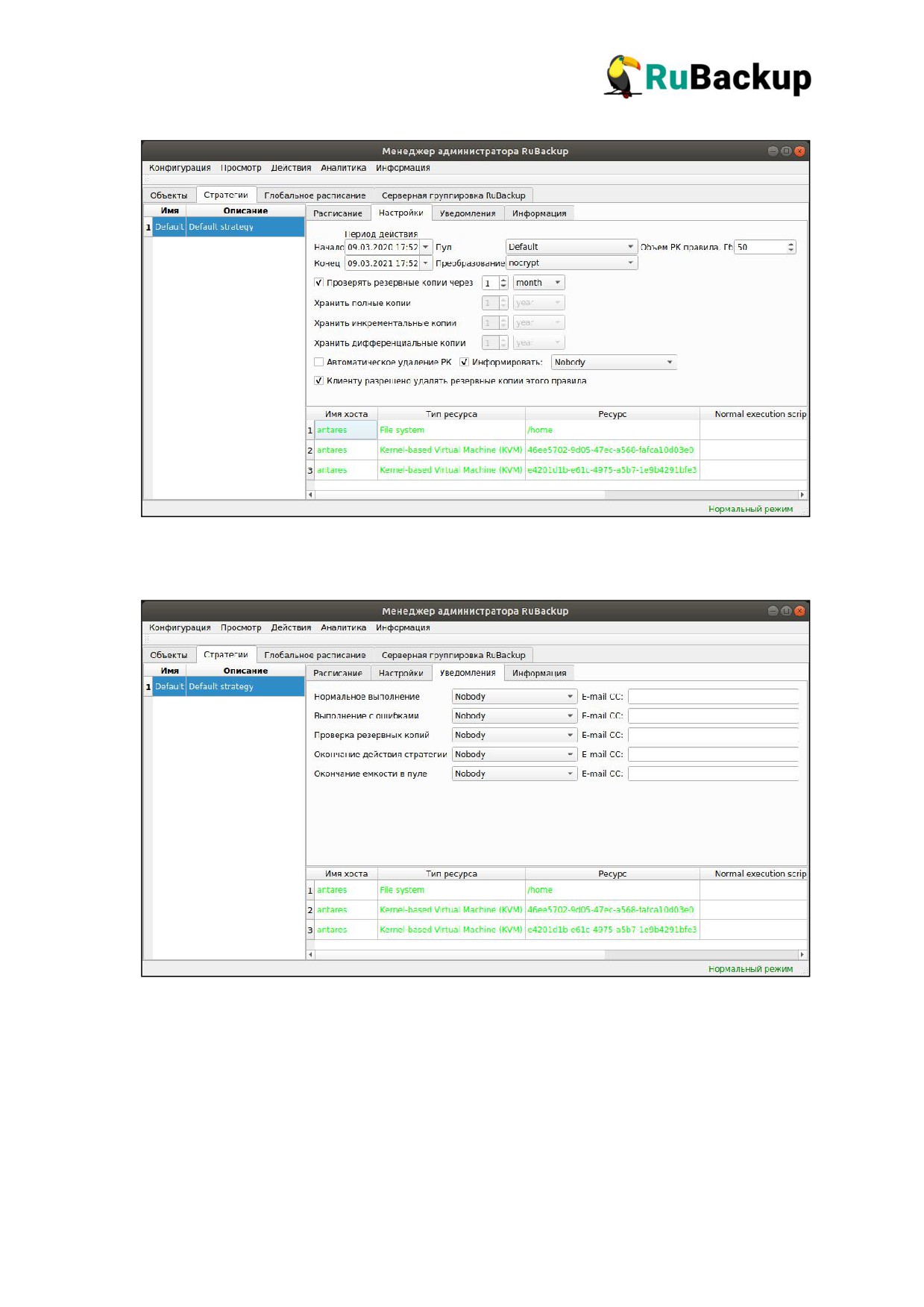The image size is (924, 1307).
Task: Open Уведомления sub-tab in the Настройки window
Action: point(468,213)
